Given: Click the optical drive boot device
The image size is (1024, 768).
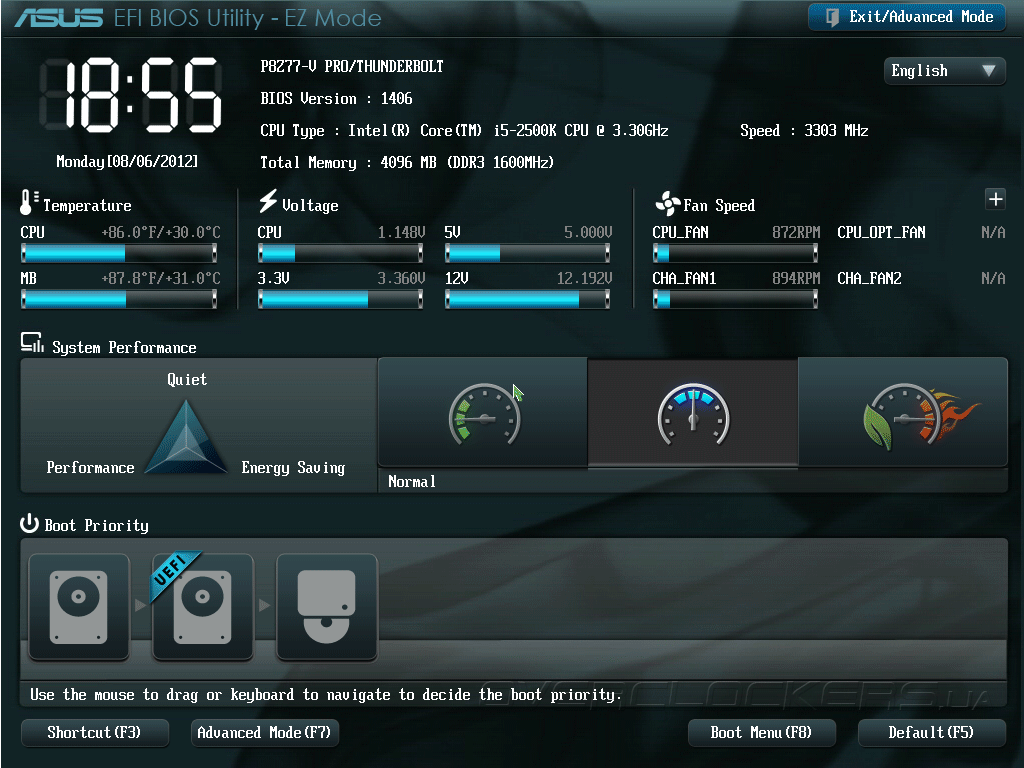Looking at the screenshot, I should tap(327, 607).
